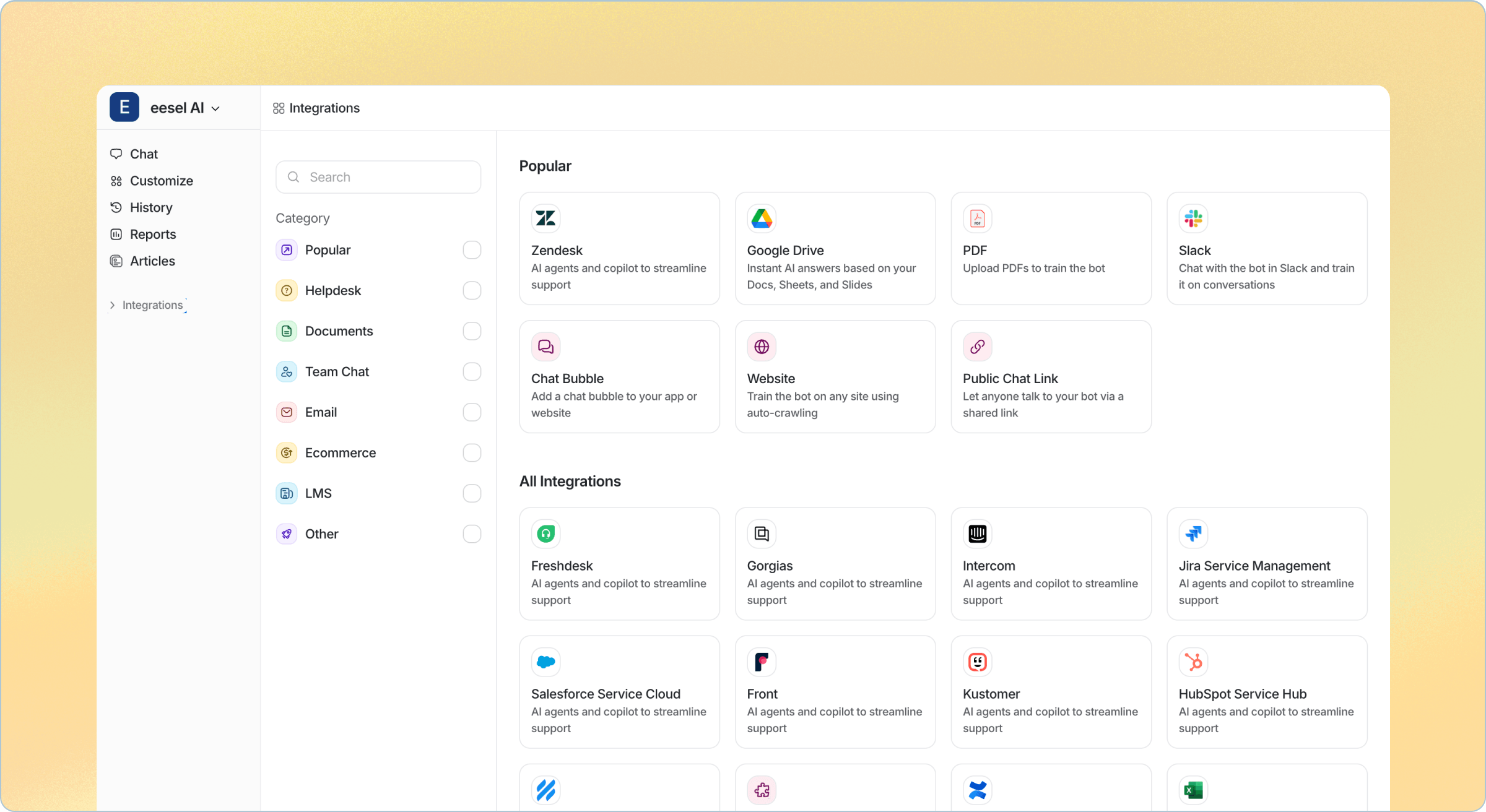The width and height of the screenshot is (1486, 812).
Task: Check the Other category checkbox
Action: click(x=472, y=533)
